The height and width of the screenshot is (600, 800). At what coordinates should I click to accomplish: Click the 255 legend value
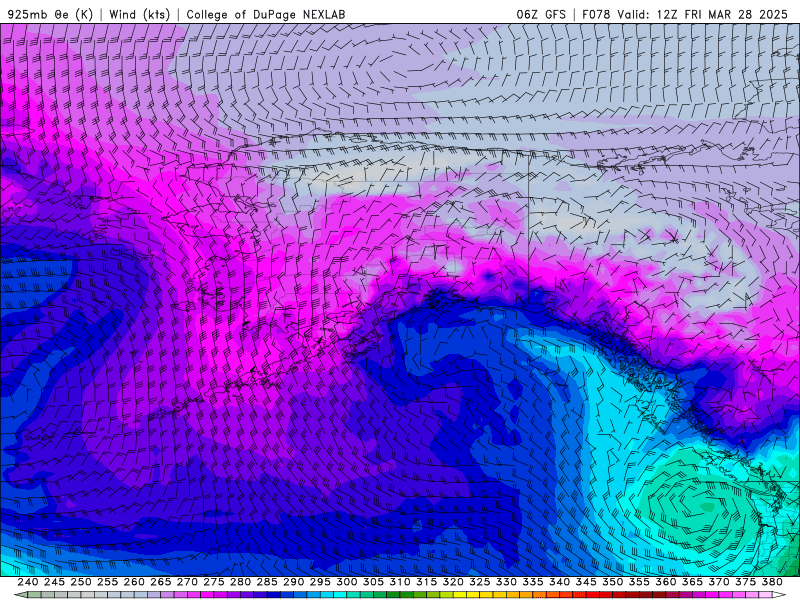pos(107,582)
